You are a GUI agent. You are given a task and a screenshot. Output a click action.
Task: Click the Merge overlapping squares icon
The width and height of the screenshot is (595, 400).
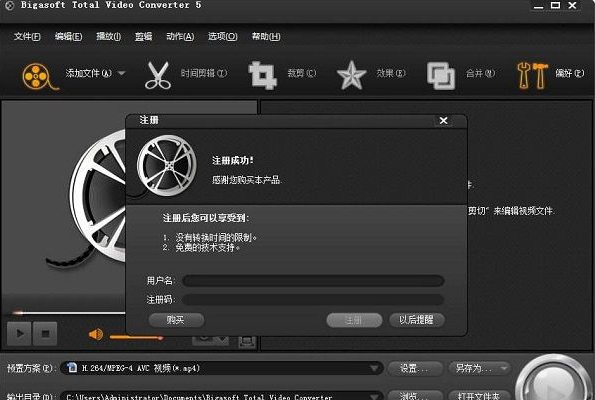pyautogui.click(x=441, y=76)
